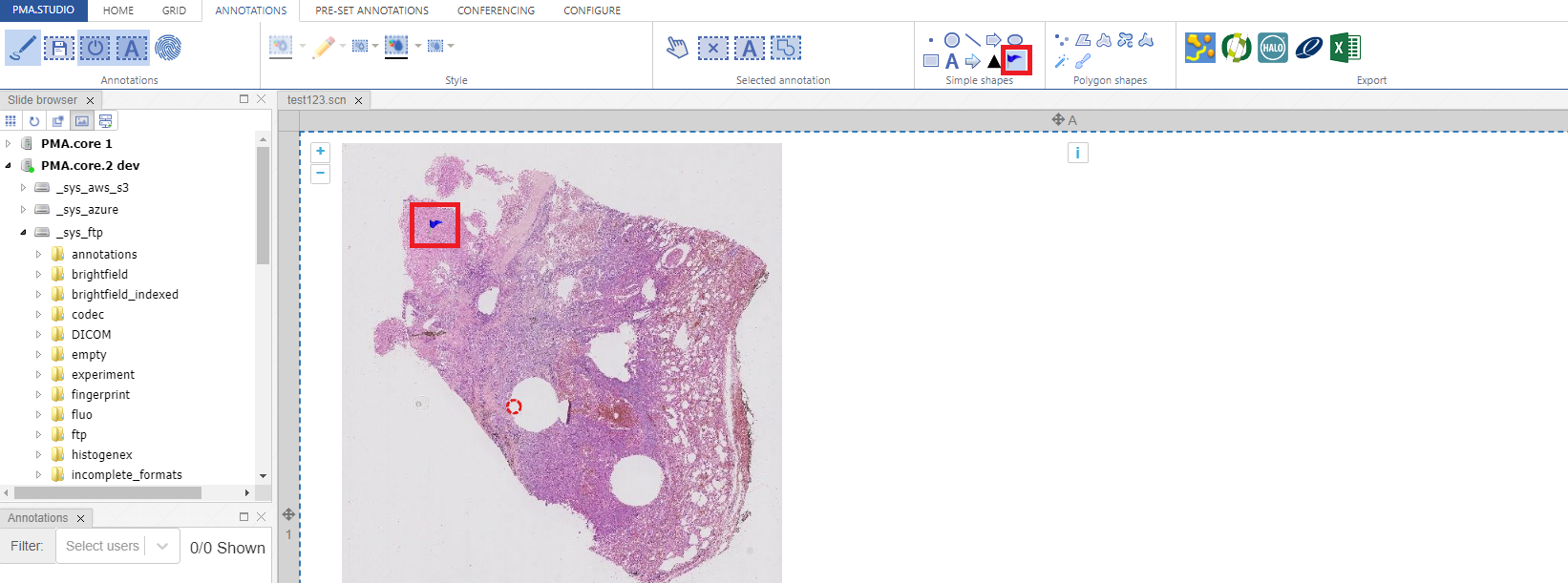This screenshot has width=1568, height=583.
Task: Toggle the freehand brush annotation mode
Action: [22, 48]
